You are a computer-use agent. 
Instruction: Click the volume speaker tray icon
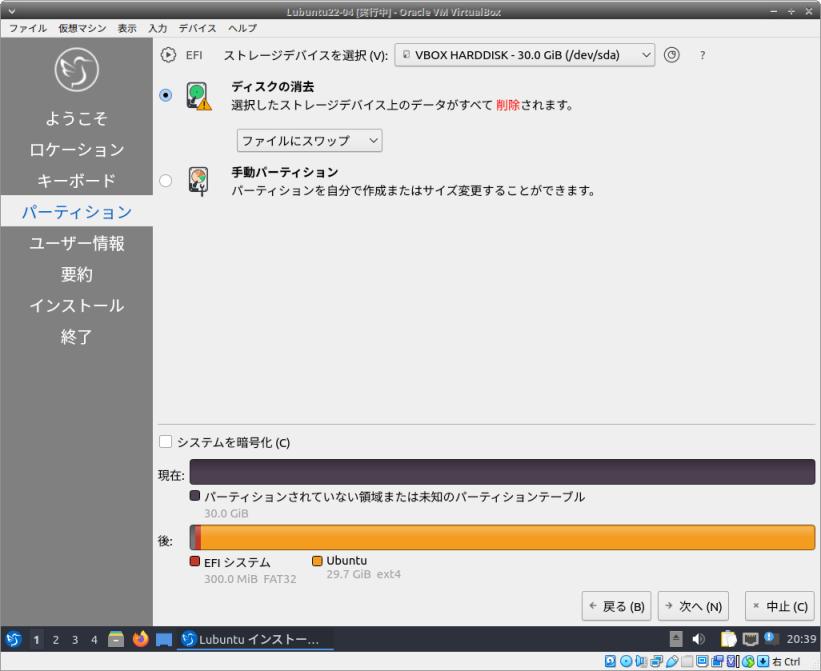[x=698, y=639]
